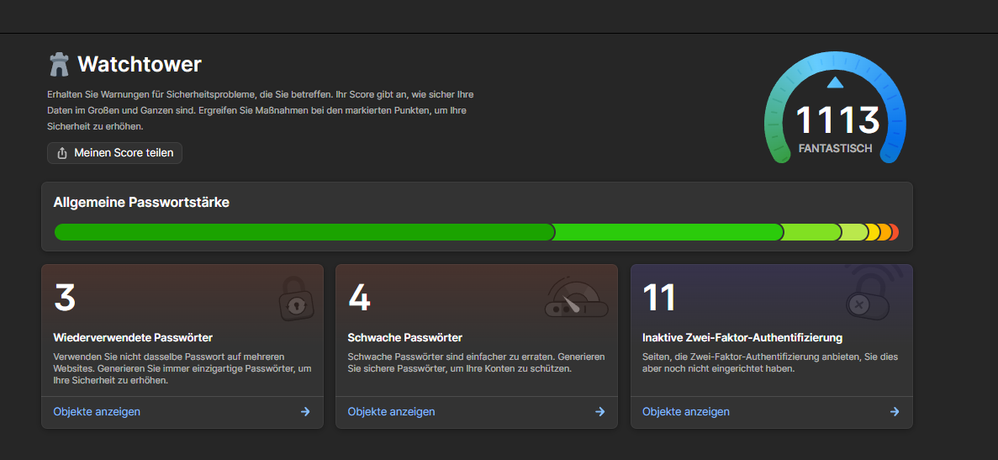Click arrow on Wiederverwendete Passwörter card
Viewport: 998px width, 460px height.
coord(305,411)
